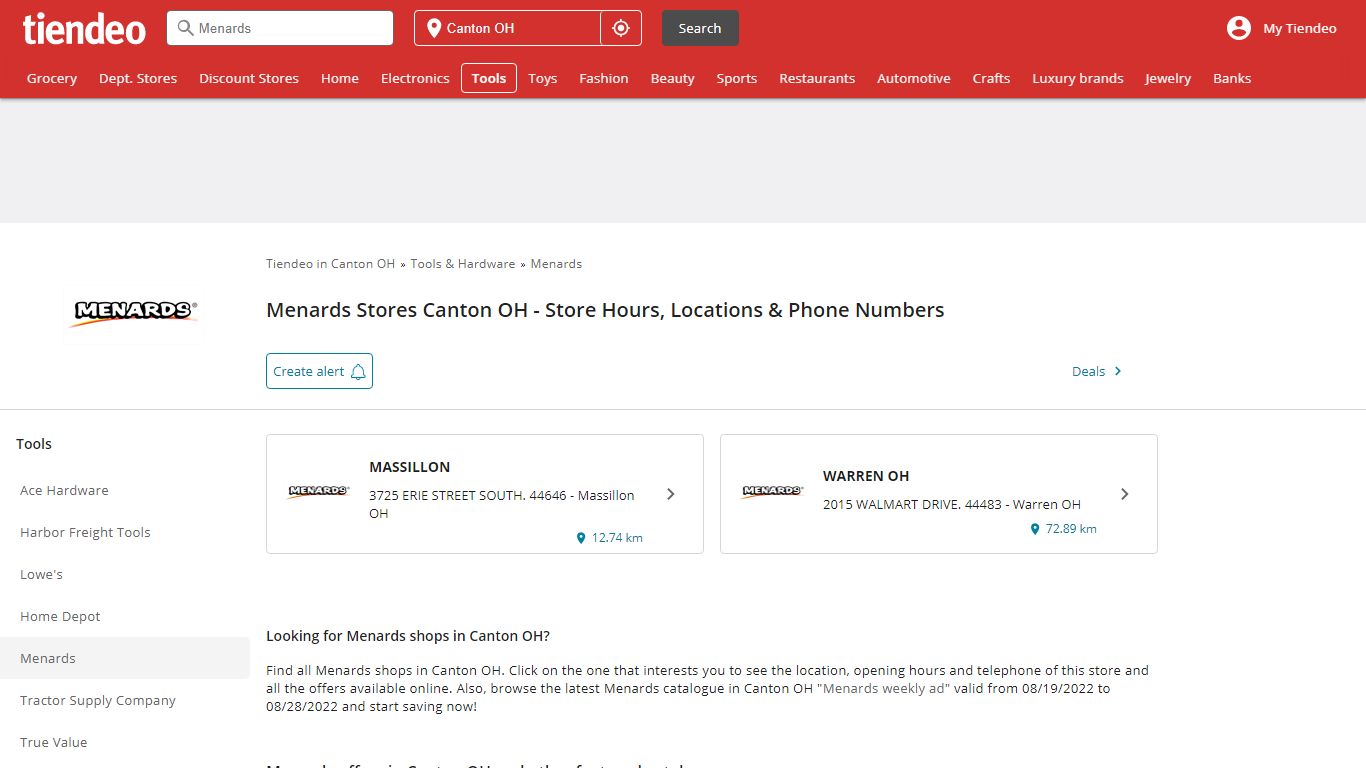Click the My Tiendeo user avatar icon
The height and width of the screenshot is (768, 1366).
tap(1239, 28)
